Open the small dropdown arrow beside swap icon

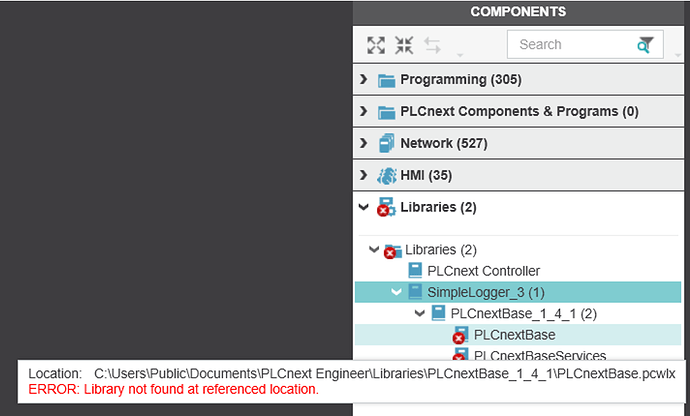(x=460, y=55)
